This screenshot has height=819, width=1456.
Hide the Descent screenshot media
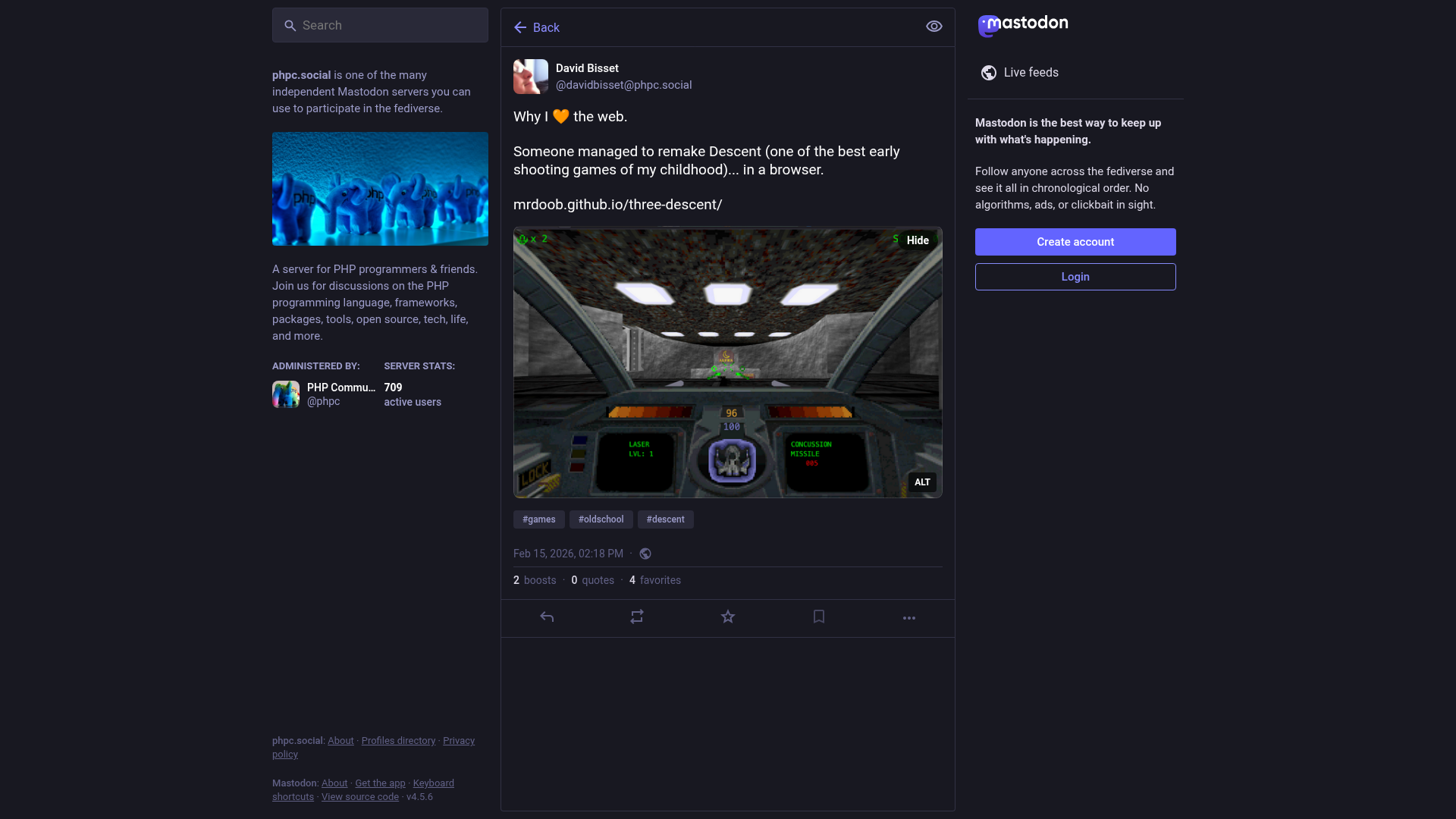(x=918, y=240)
